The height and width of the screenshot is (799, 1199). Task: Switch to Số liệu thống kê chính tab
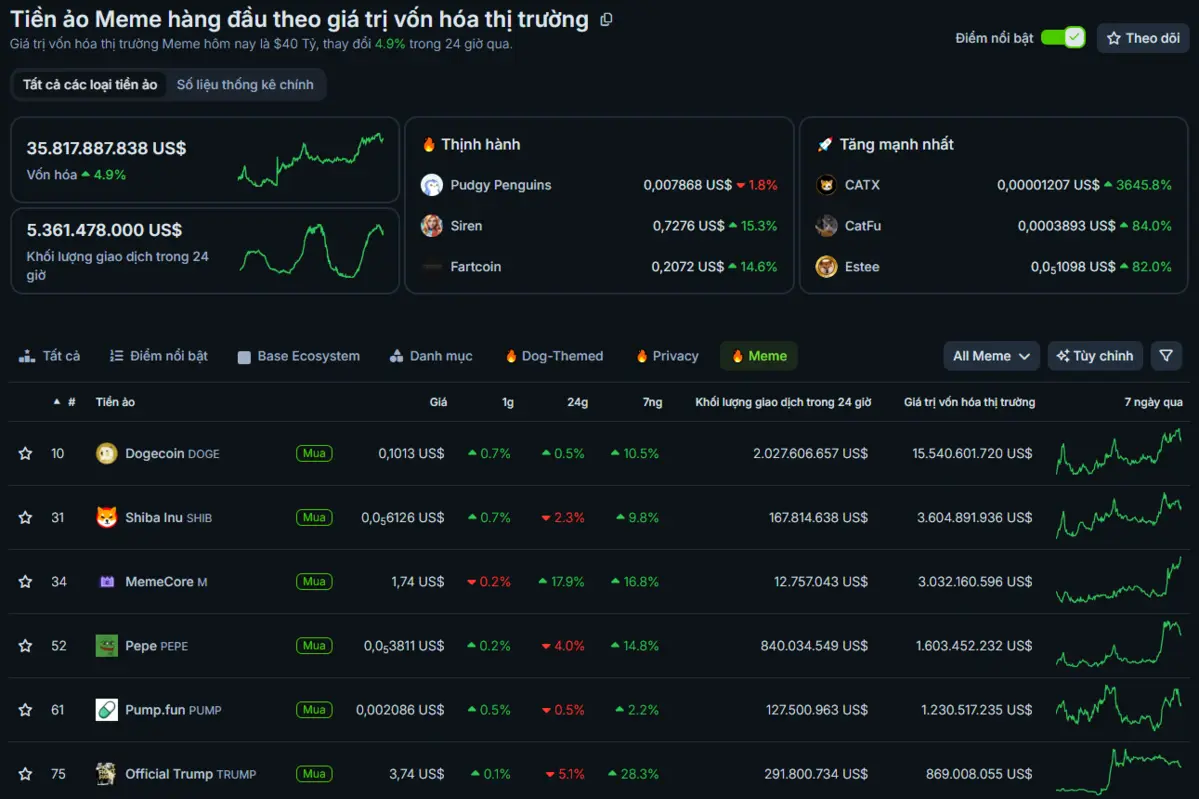[x=245, y=85]
